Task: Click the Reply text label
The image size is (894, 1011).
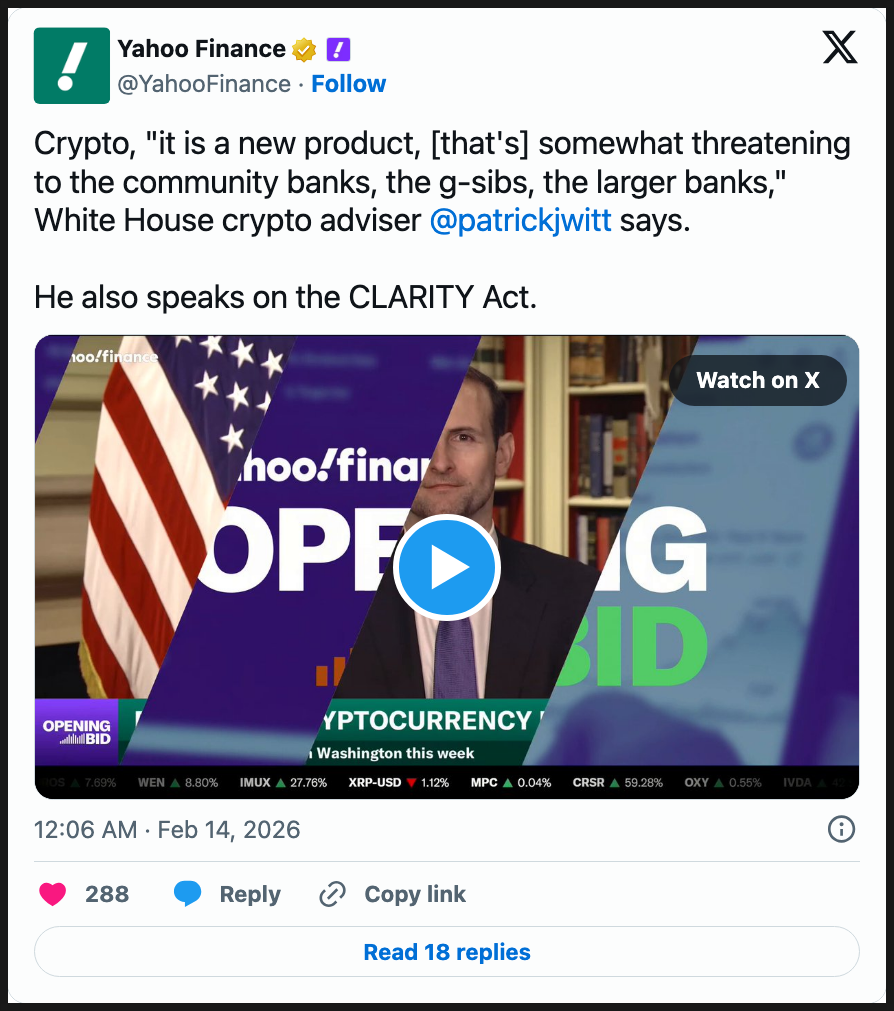Action: pyautogui.click(x=250, y=894)
